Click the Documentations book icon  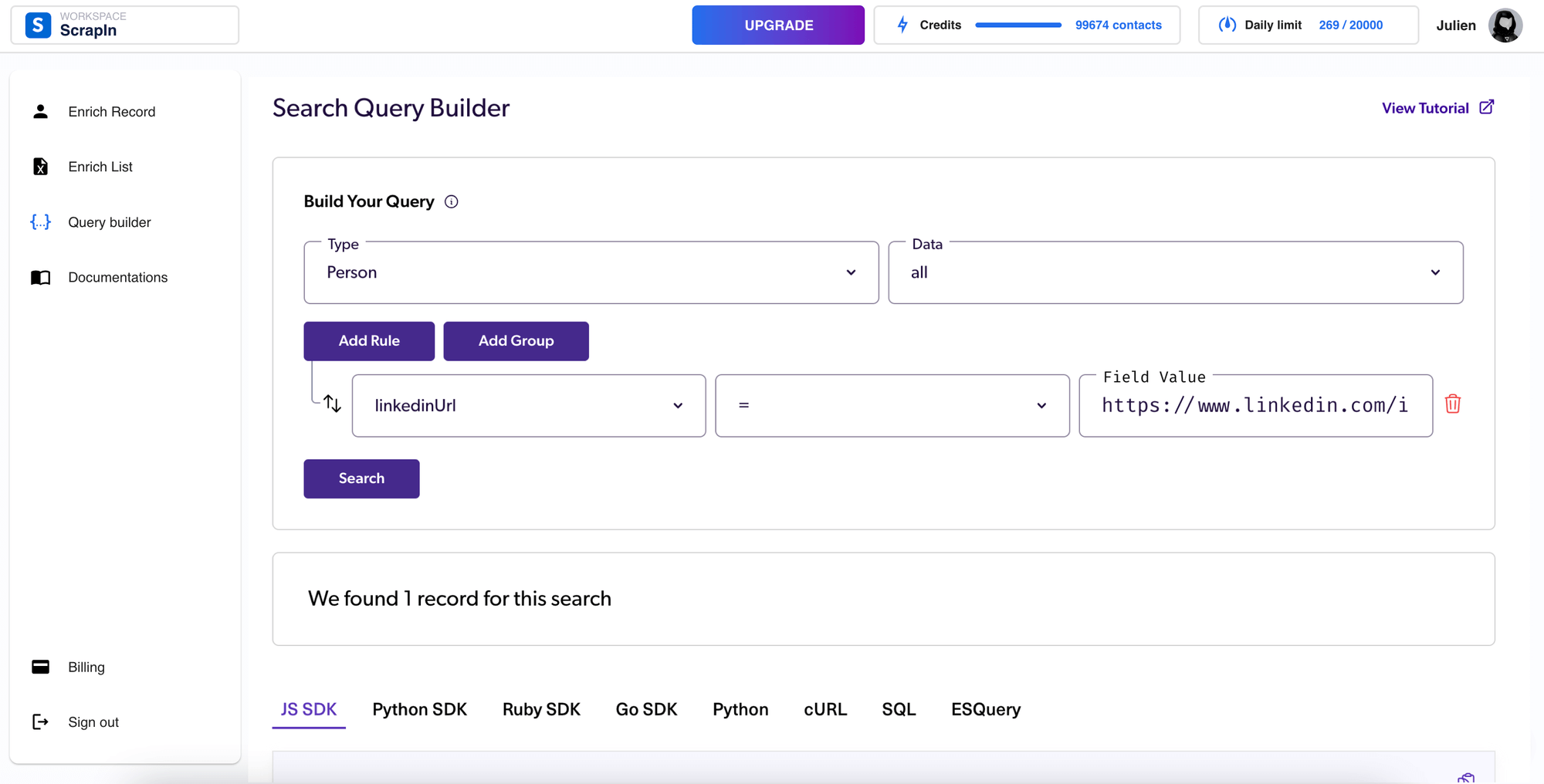click(x=40, y=278)
